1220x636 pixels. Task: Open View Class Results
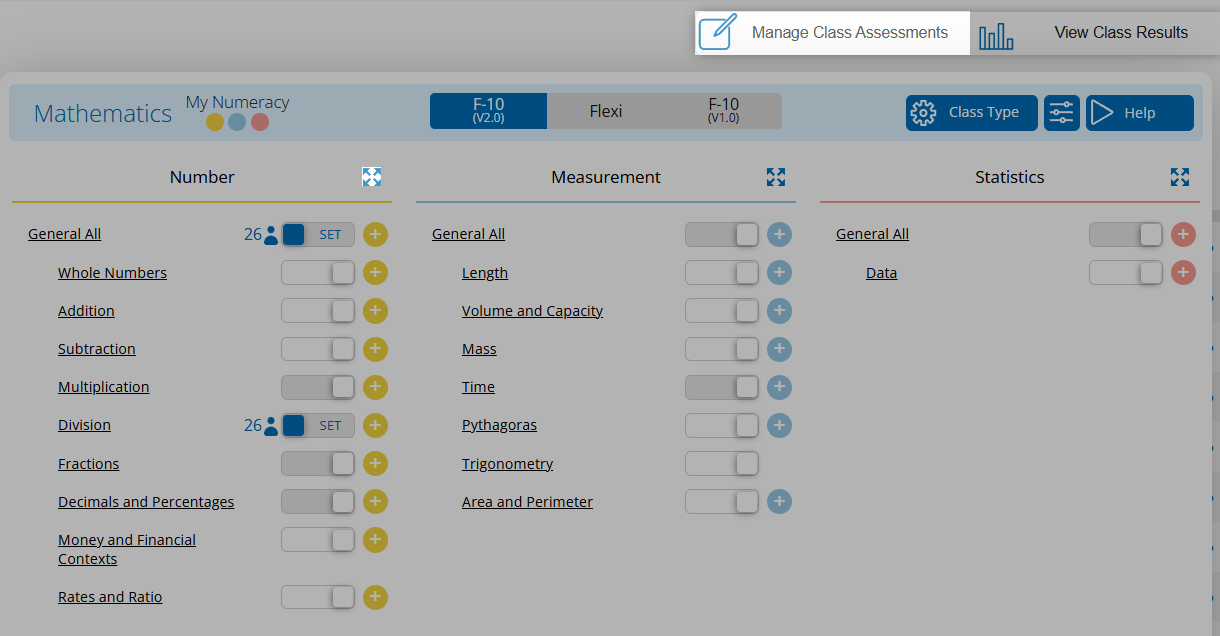point(1095,33)
